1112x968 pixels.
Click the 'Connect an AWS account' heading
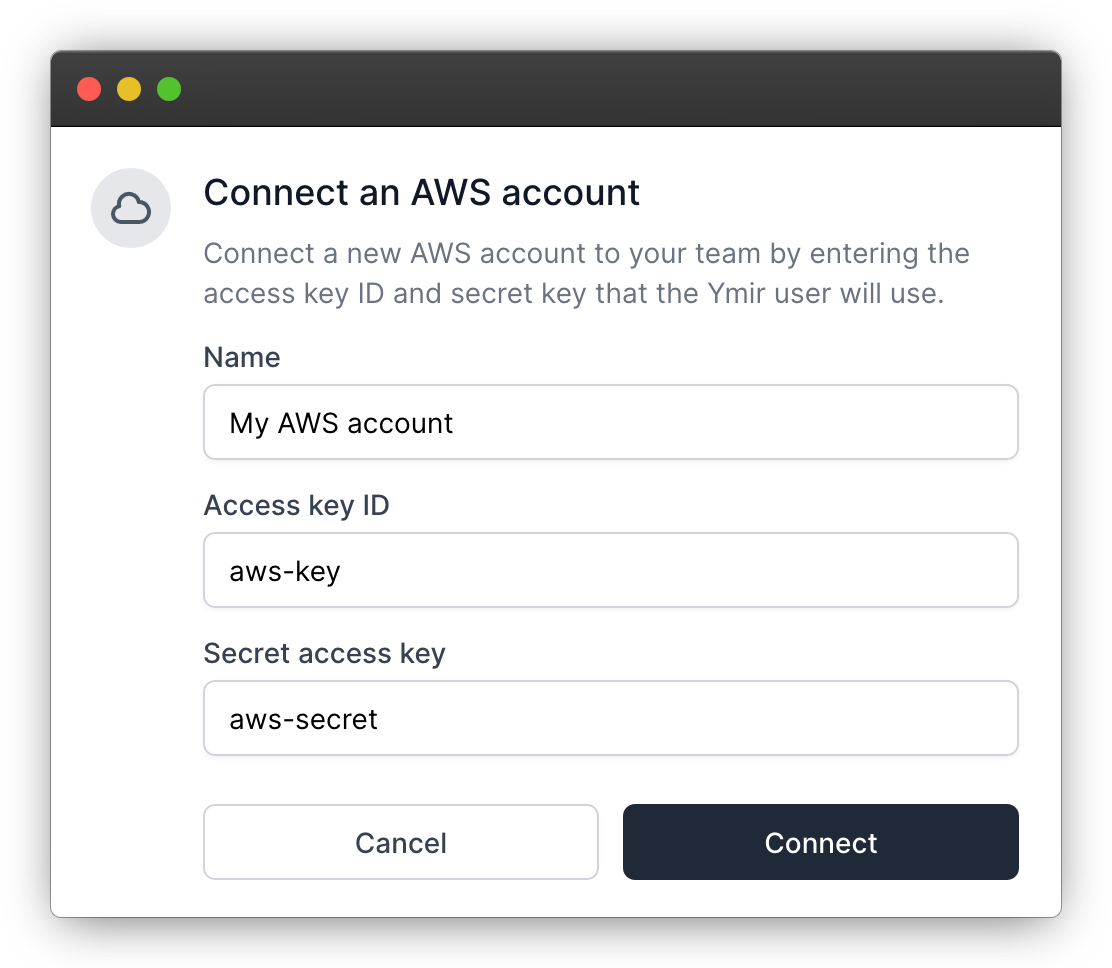pos(421,192)
